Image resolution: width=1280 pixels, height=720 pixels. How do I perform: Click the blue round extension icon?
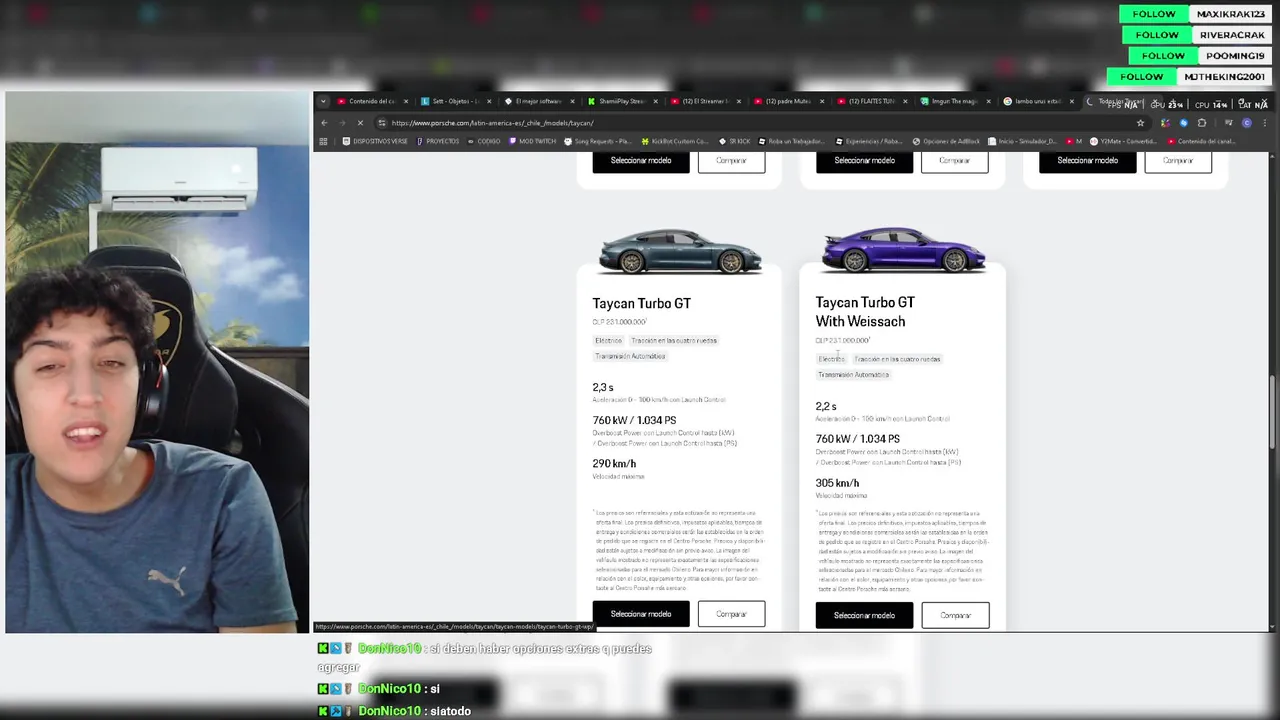pos(1184,123)
